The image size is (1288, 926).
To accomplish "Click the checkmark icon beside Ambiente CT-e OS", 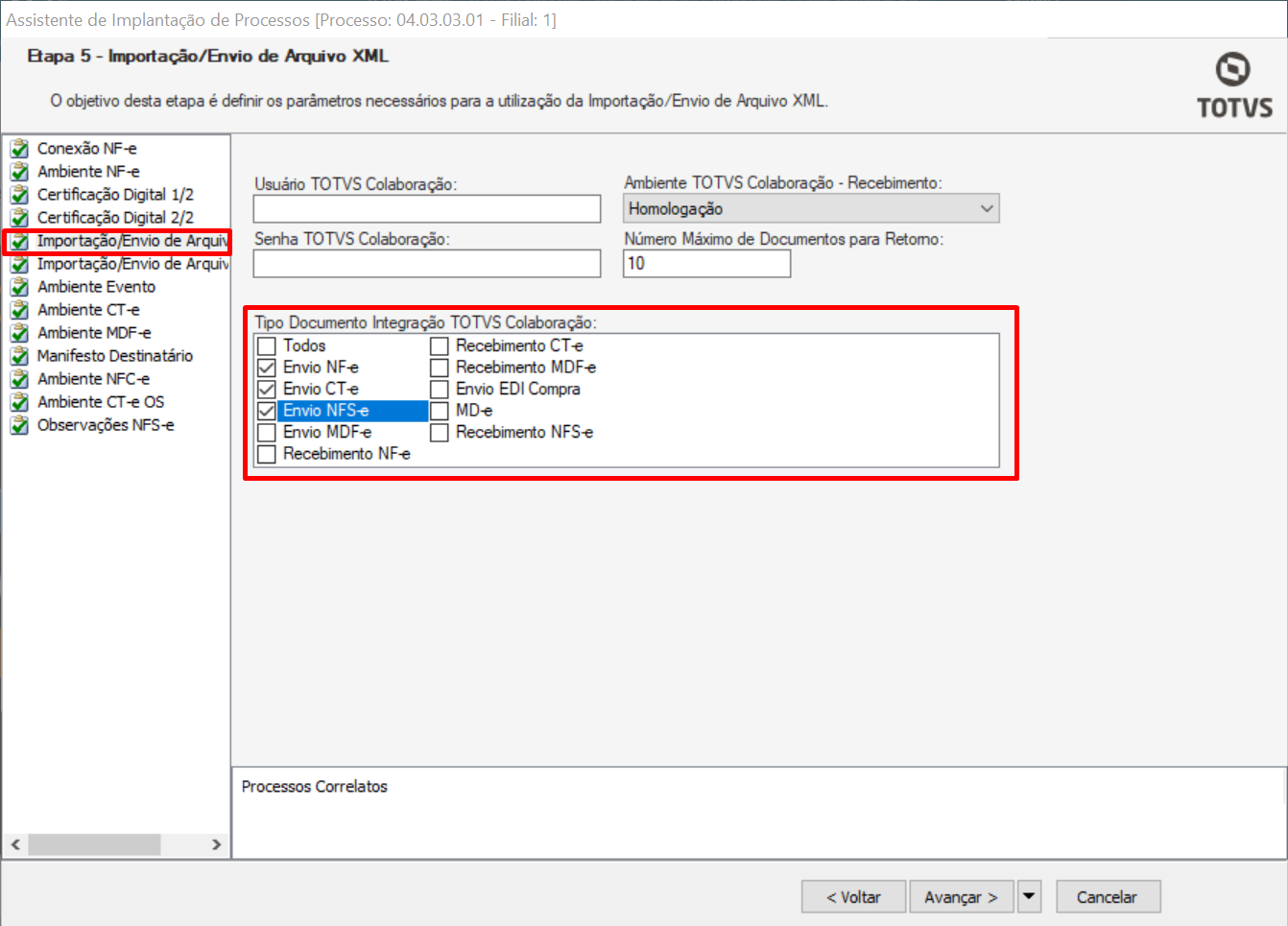I will (19, 402).
